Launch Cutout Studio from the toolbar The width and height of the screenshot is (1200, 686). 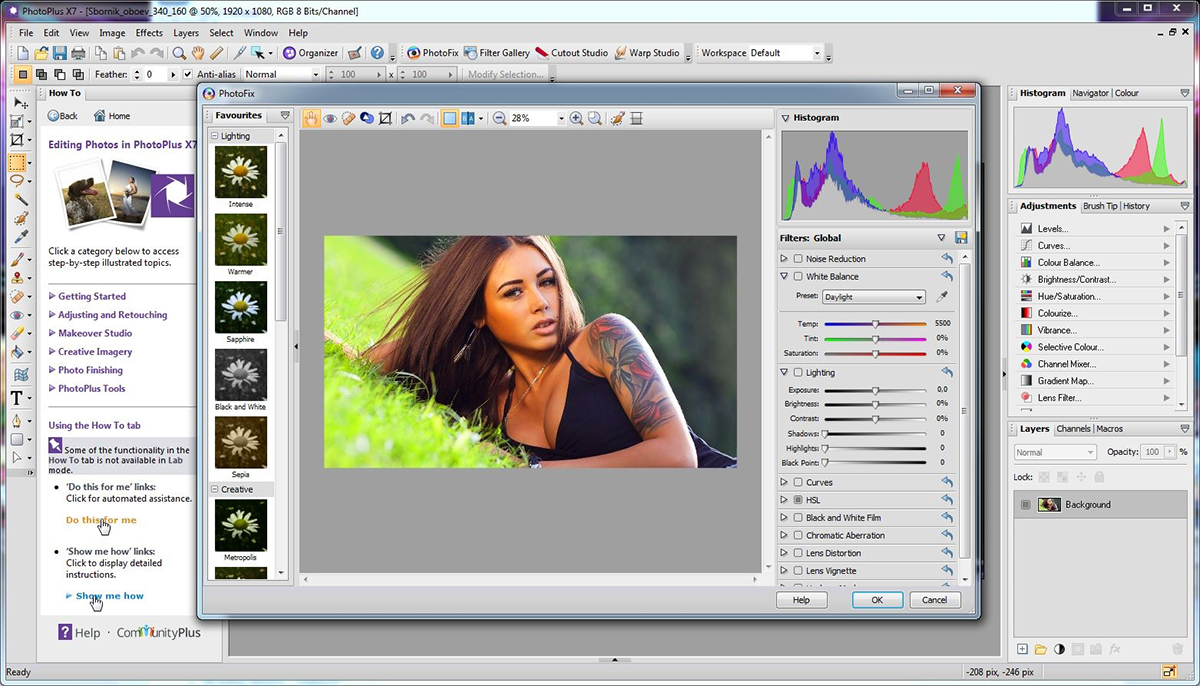572,53
